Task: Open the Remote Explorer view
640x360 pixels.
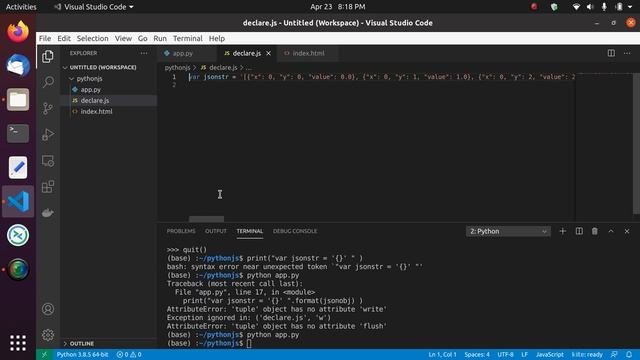Action: [48, 161]
